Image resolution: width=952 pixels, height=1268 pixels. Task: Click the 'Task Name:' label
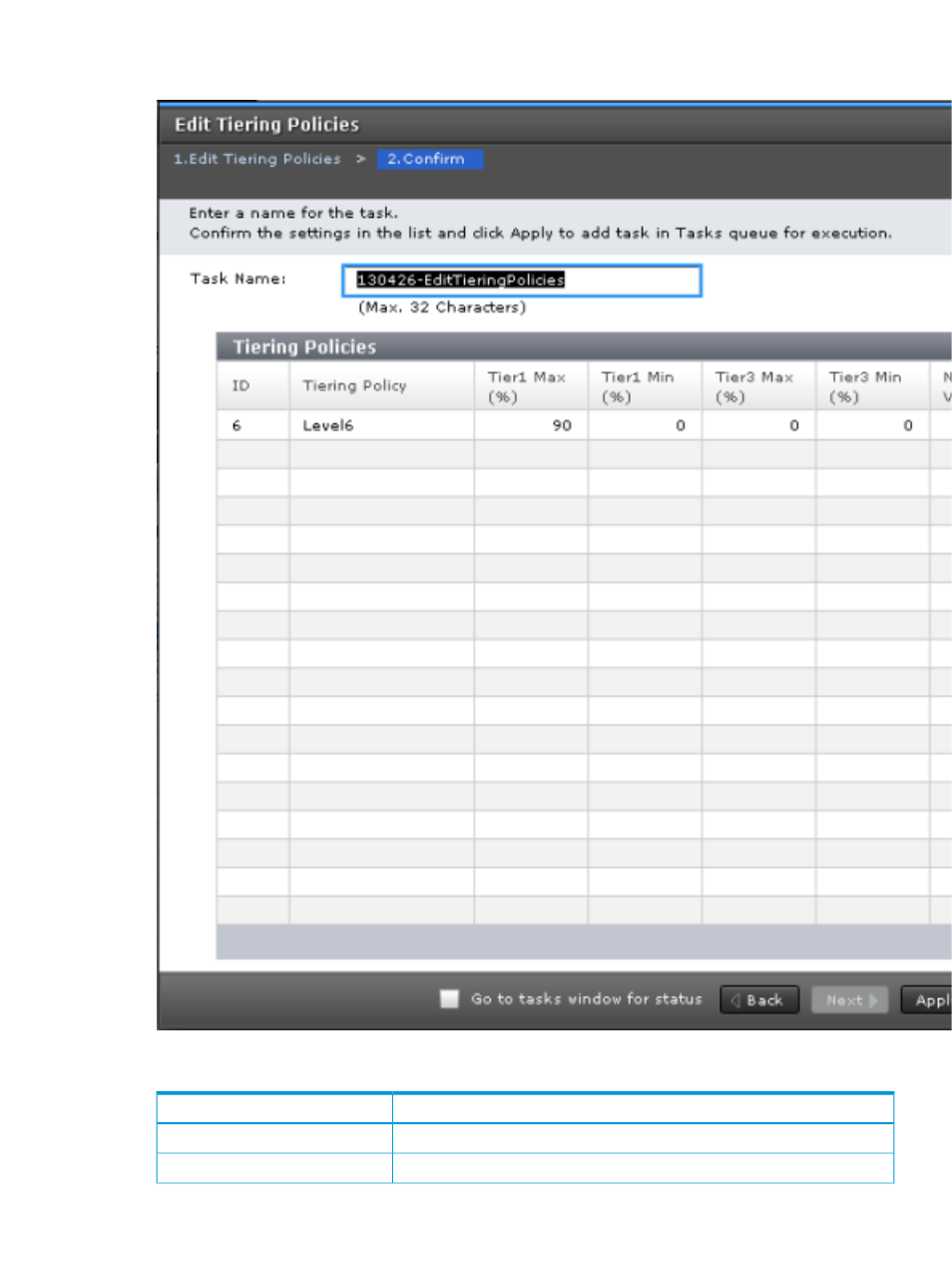coord(238,279)
